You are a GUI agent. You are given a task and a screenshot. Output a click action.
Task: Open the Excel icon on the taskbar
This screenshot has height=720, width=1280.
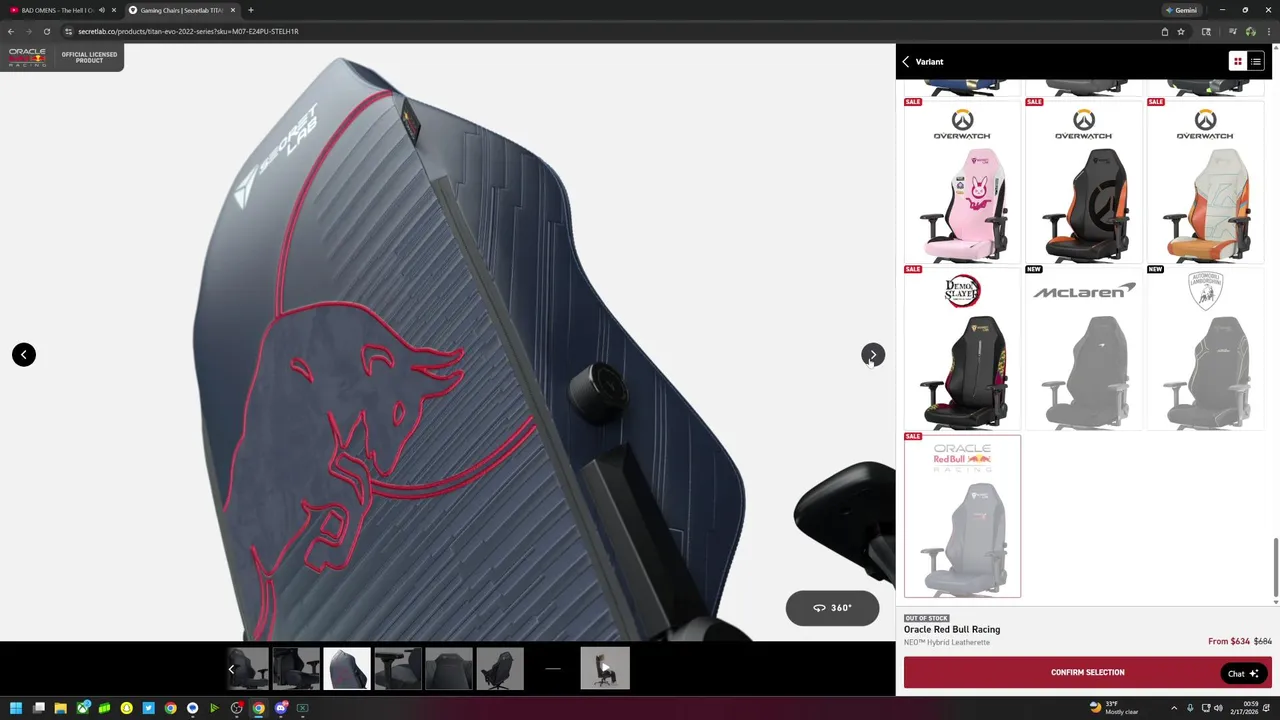(302, 708)
